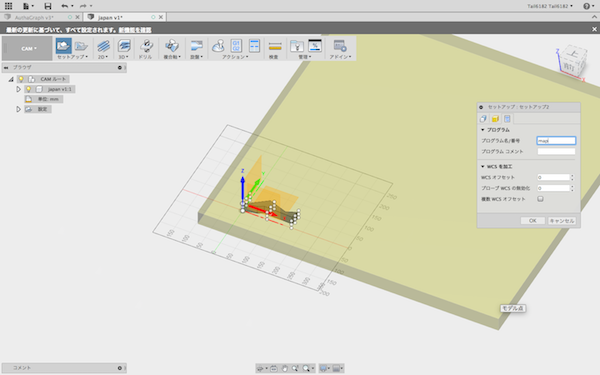Collapse the ブラウザ panel
The width and height of the screenshot is (600, 375).
pos(6,67)
